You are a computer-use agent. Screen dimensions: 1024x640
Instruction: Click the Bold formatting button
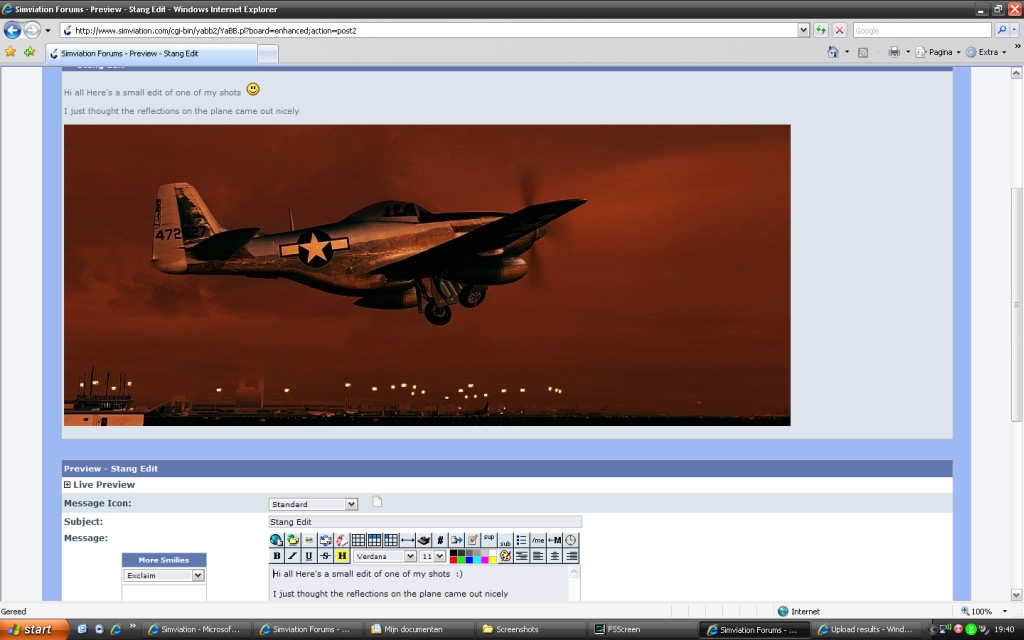(x=277, y=556)
